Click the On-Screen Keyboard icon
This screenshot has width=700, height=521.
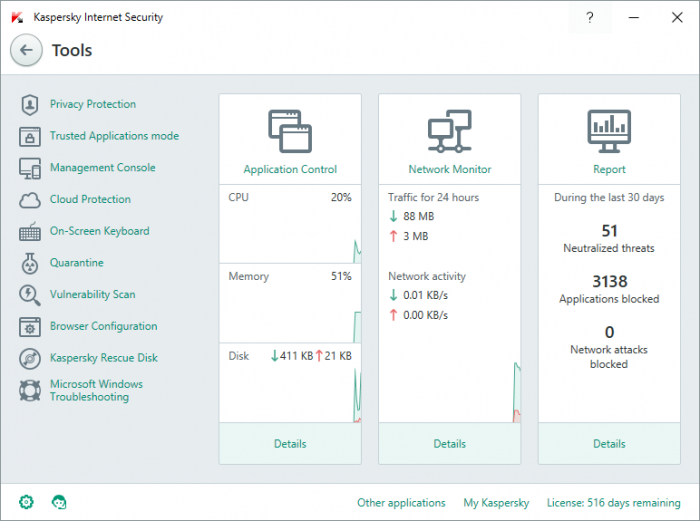pyautogui.click(x=30, y=231)
